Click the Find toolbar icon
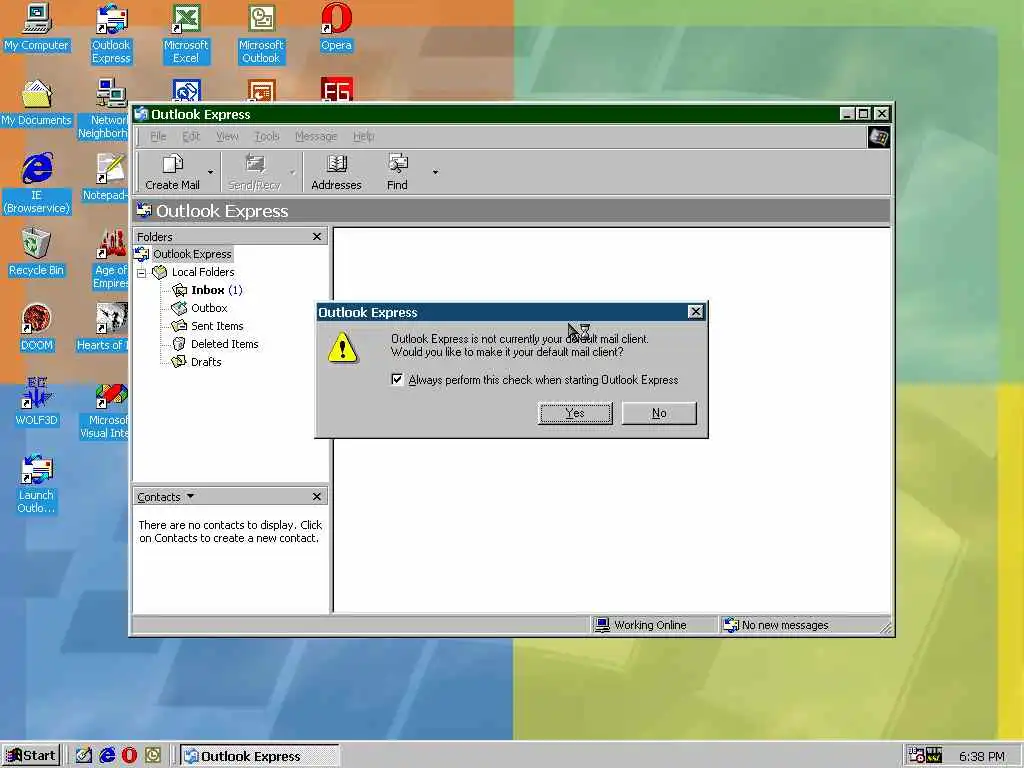1024x768 pixels. [x=397, y=163]
